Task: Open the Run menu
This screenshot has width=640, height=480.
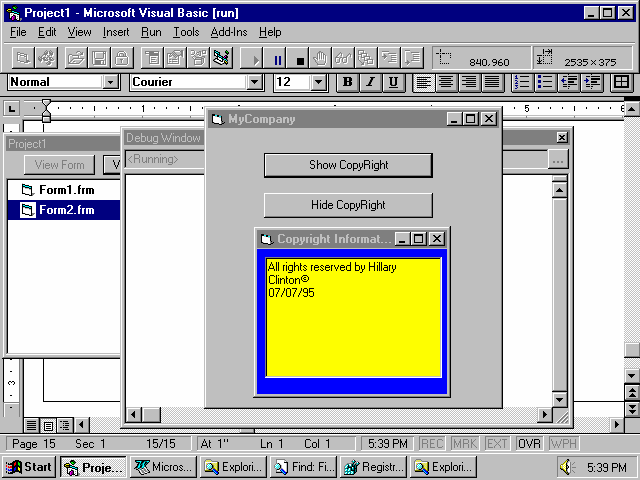Action: (151, 32)
